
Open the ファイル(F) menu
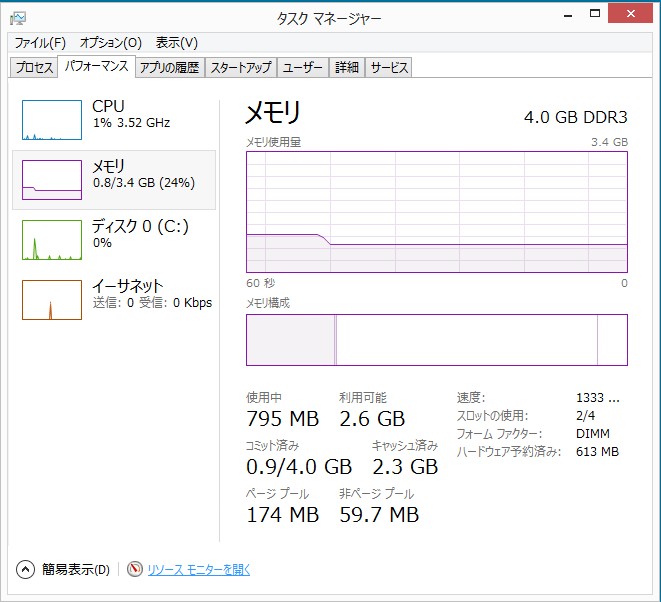(x=40, y=43)
